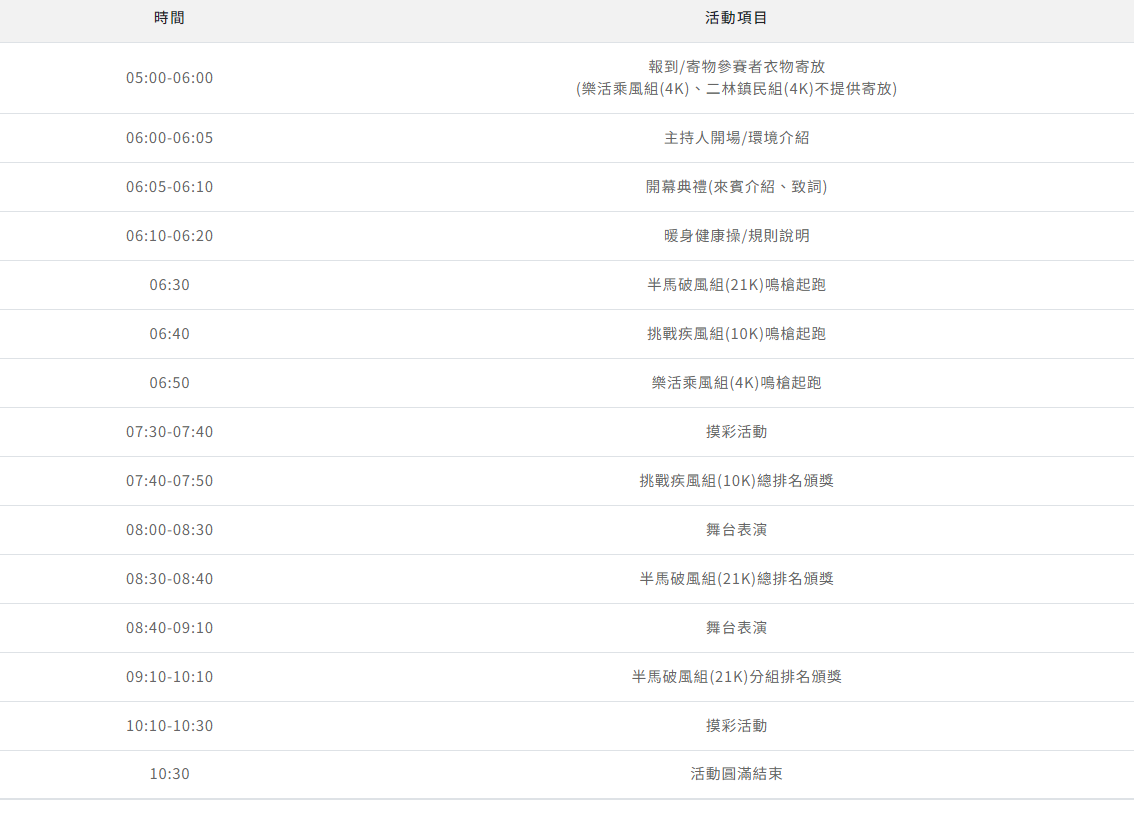Click 樂活乘風組(4K)鳴槍起跑 entry

[x=736, y=383]
